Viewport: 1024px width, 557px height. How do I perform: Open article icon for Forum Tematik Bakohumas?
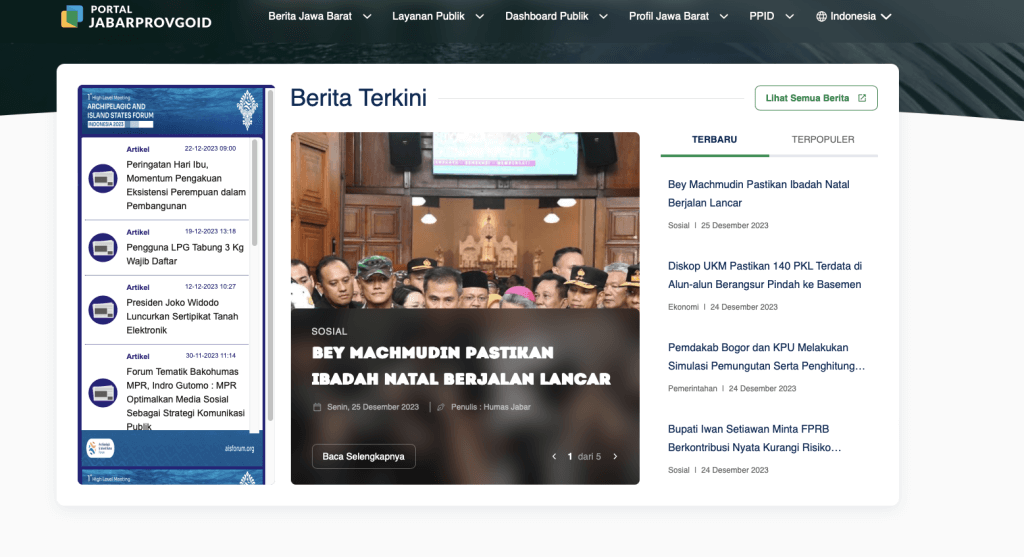coord(103,393)
